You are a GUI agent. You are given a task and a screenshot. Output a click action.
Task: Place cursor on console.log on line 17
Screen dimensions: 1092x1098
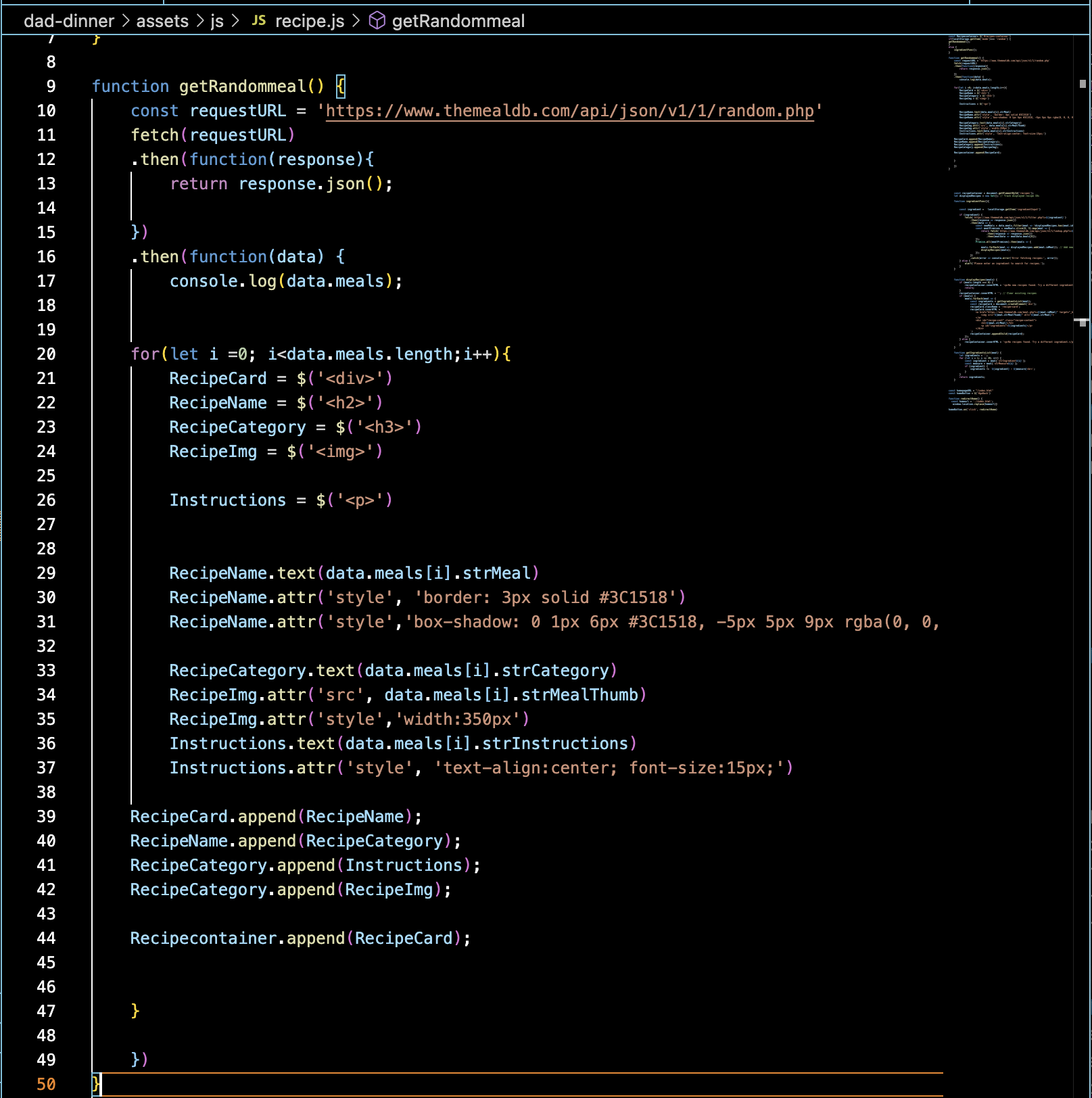point(223,281)
